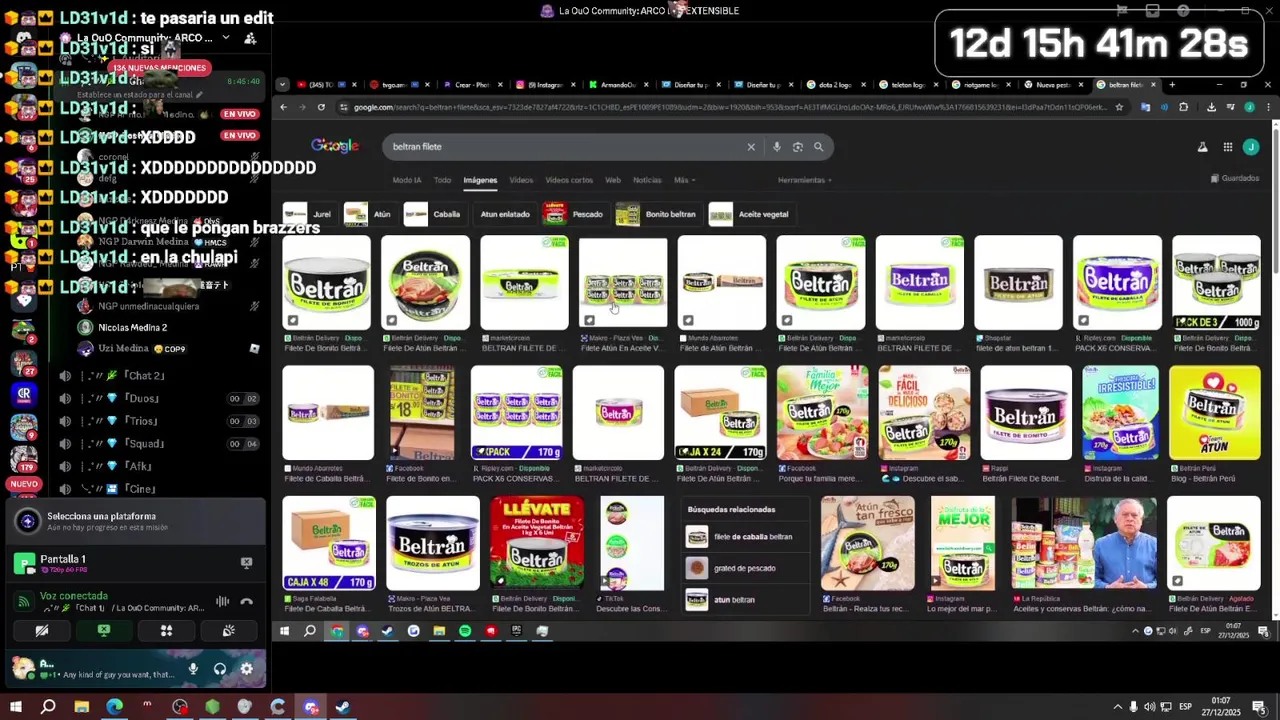
Task: Click the microphone voice search icon in Google
Action: [776, 147]
